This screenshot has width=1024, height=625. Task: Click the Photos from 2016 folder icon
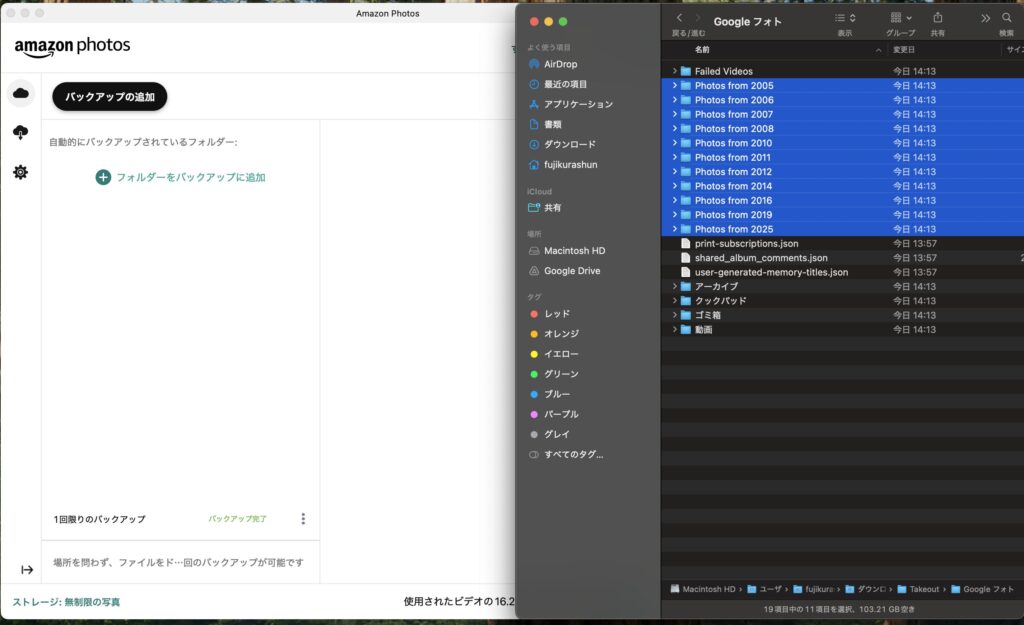click(x=686, y=200)
